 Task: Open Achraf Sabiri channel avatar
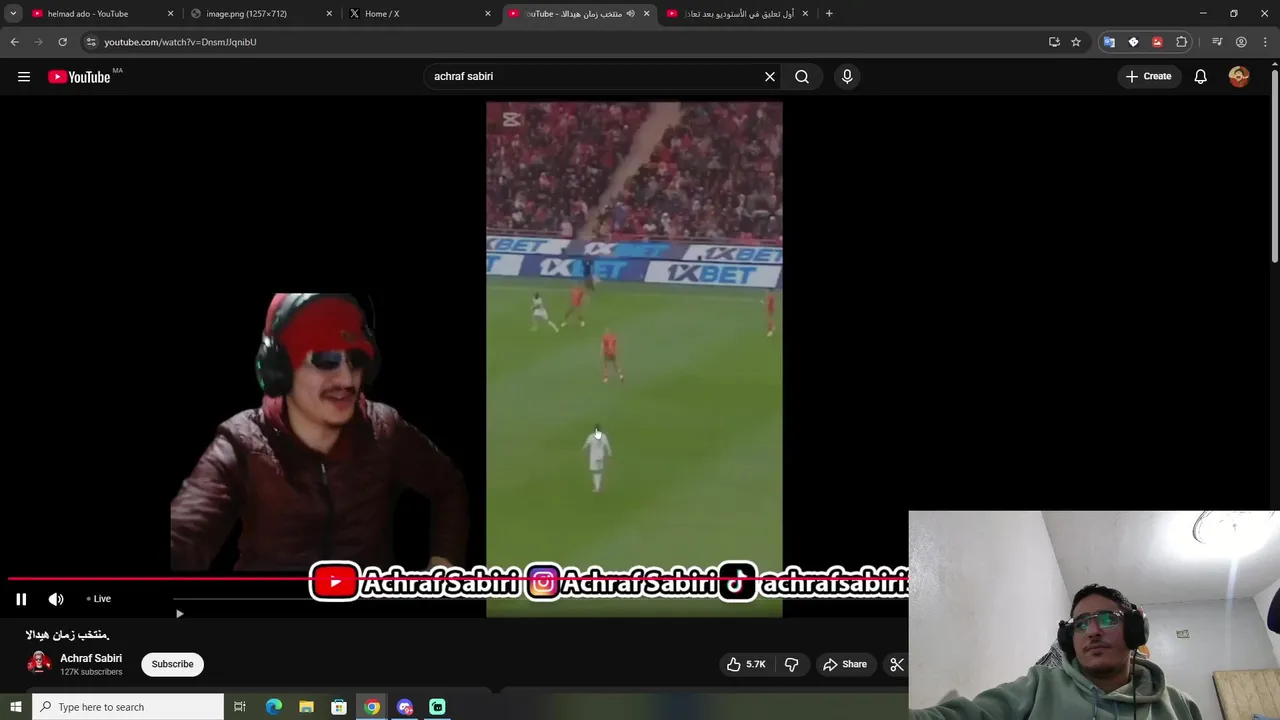click(39, 663)
